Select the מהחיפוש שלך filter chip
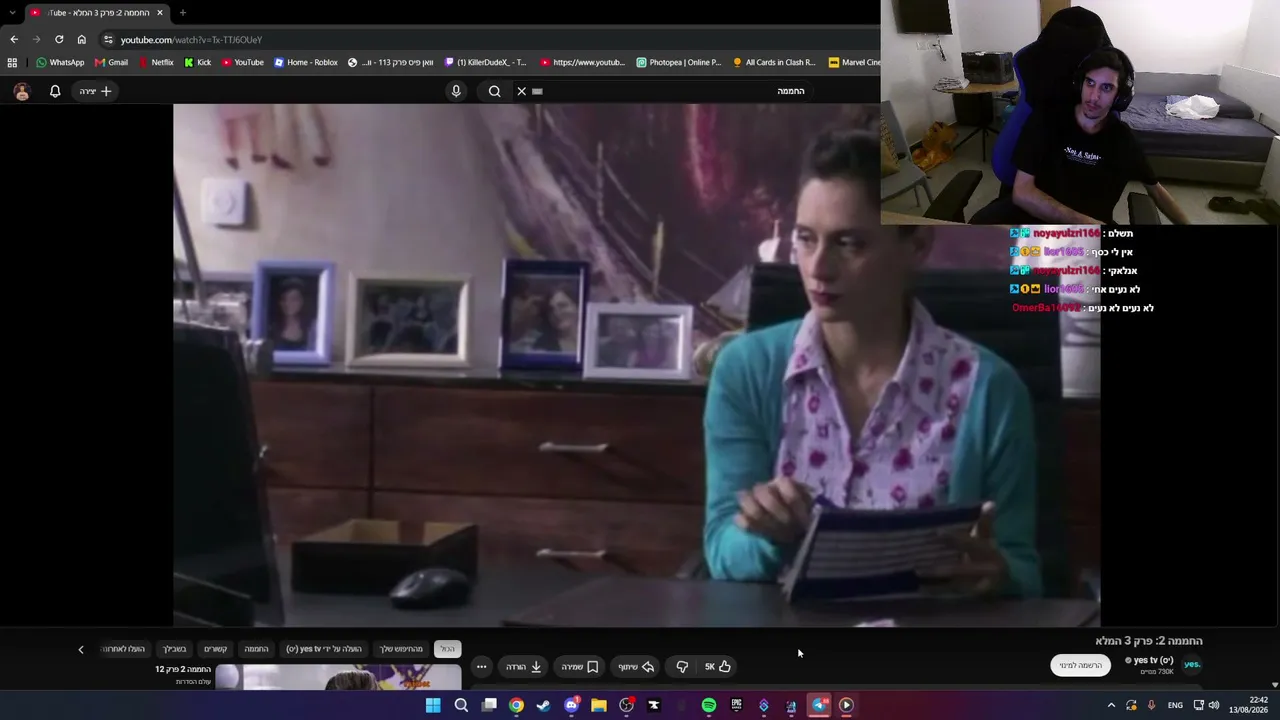The height and width of the screenshot is (720, 1280). (x=401, y=649)
